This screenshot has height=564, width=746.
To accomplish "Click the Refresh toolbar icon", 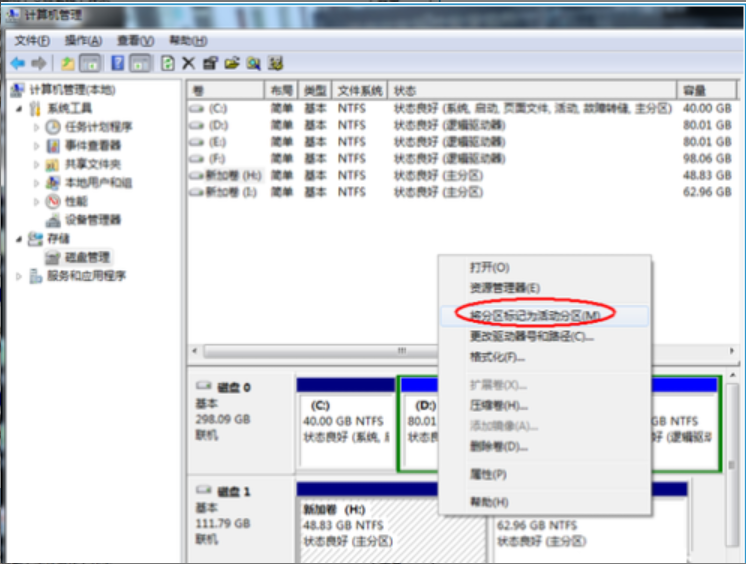I will pyautogui.click(x=168, y=63).
